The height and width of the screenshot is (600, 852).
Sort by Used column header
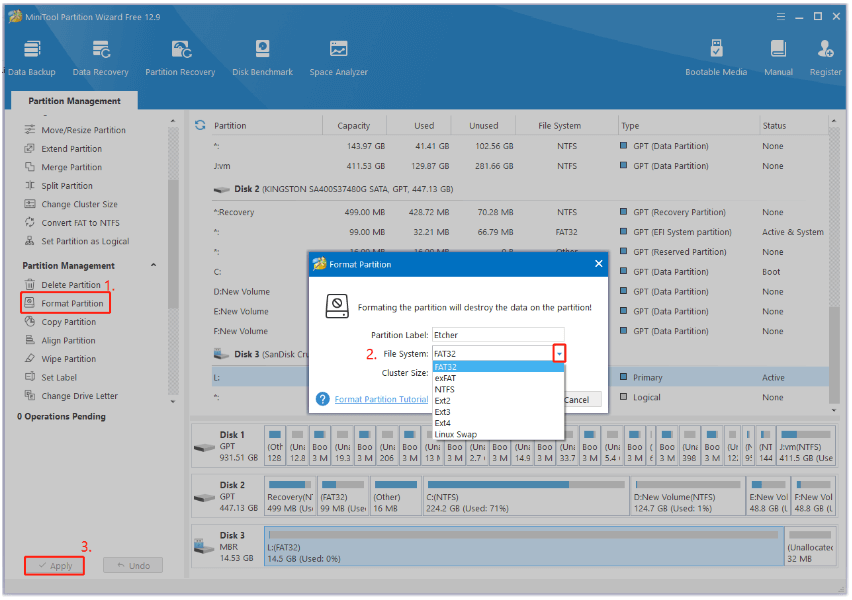tap(424, 126)
